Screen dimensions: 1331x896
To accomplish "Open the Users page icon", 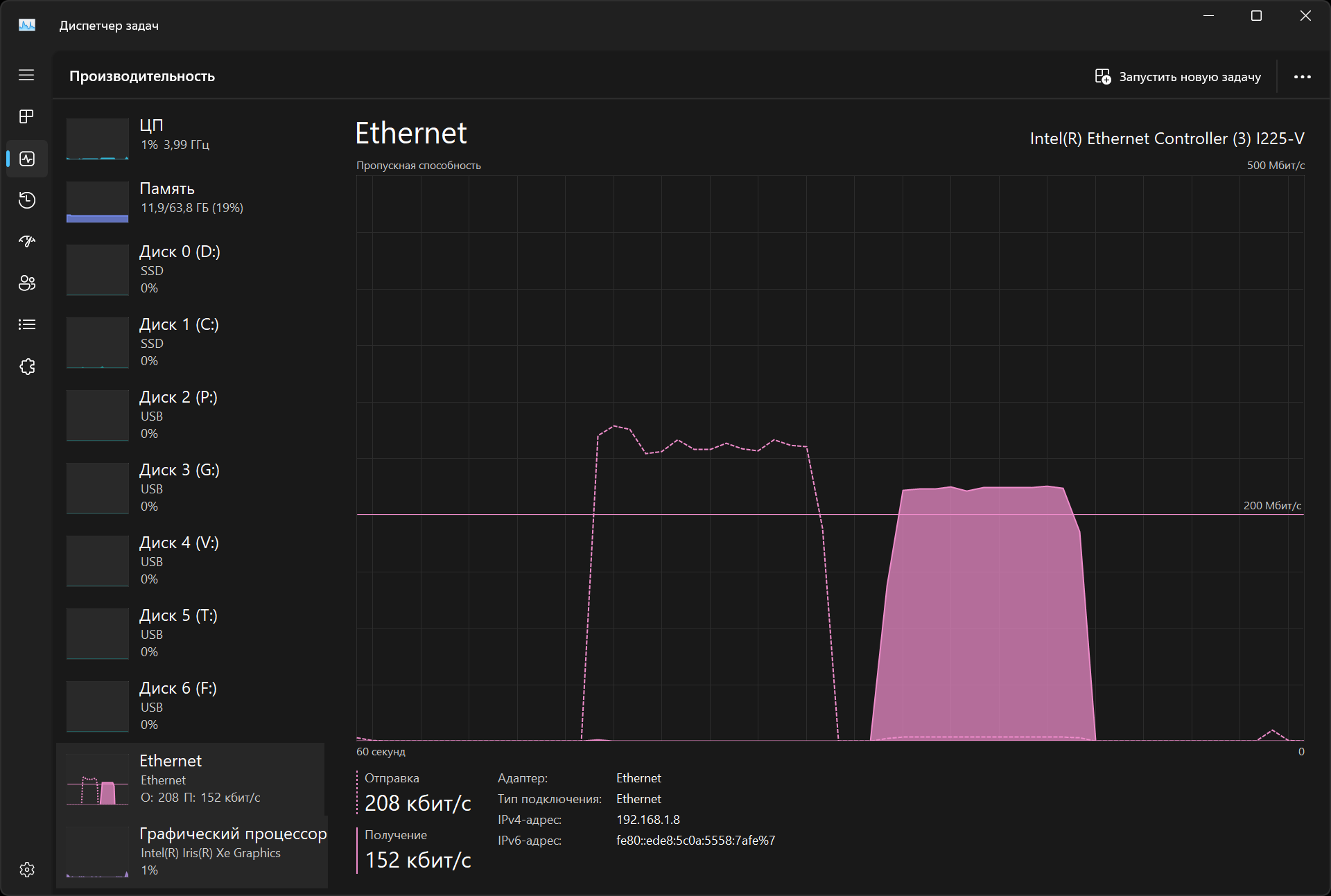I will (x=26, y=283).
